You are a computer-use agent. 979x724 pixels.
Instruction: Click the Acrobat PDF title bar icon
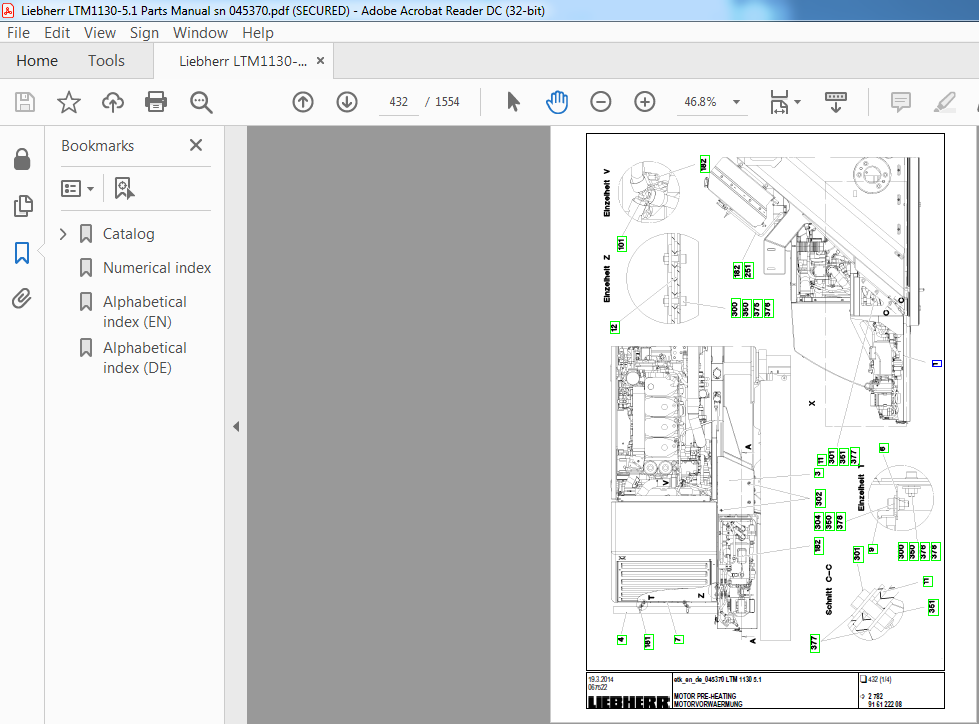click(x=8, y=11)
